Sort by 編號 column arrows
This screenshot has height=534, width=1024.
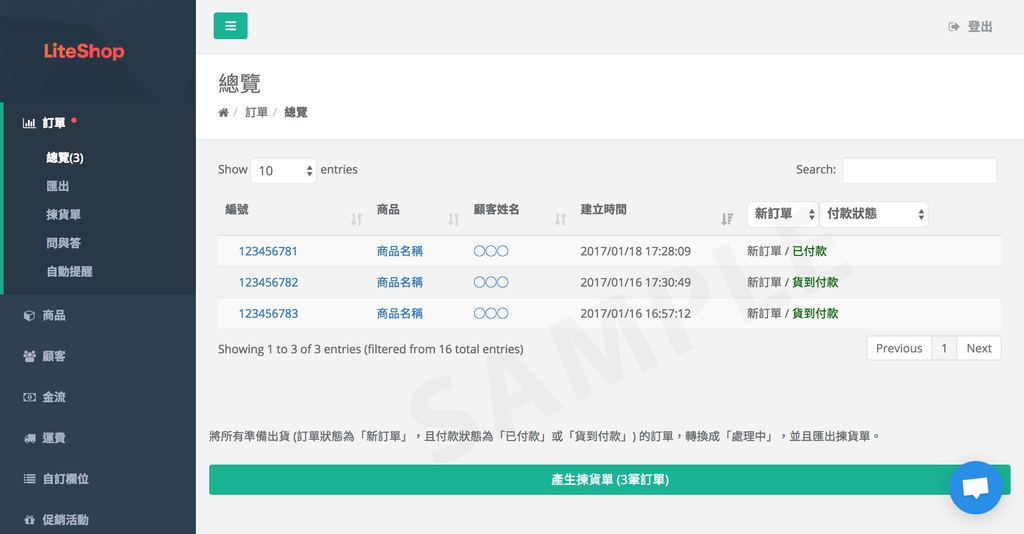point(357,219)
